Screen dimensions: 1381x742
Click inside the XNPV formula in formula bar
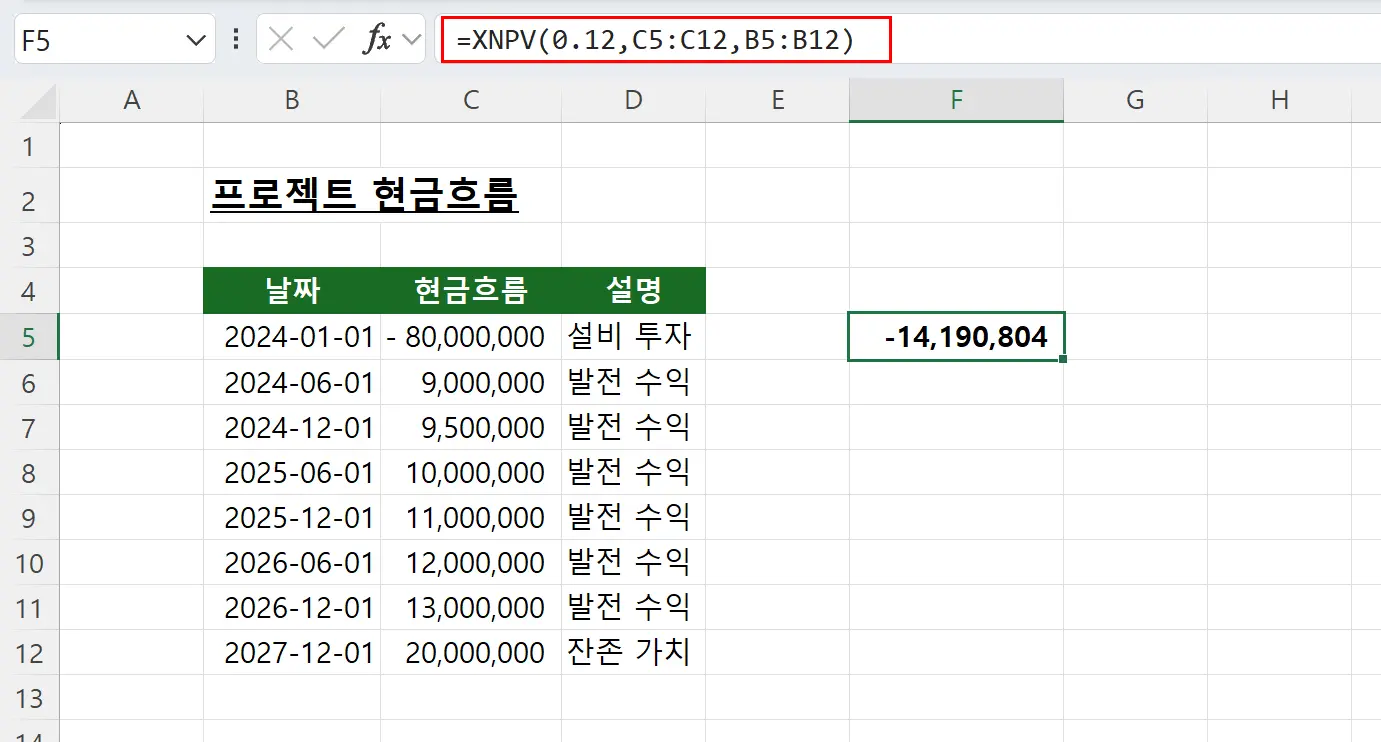[660, 39]
